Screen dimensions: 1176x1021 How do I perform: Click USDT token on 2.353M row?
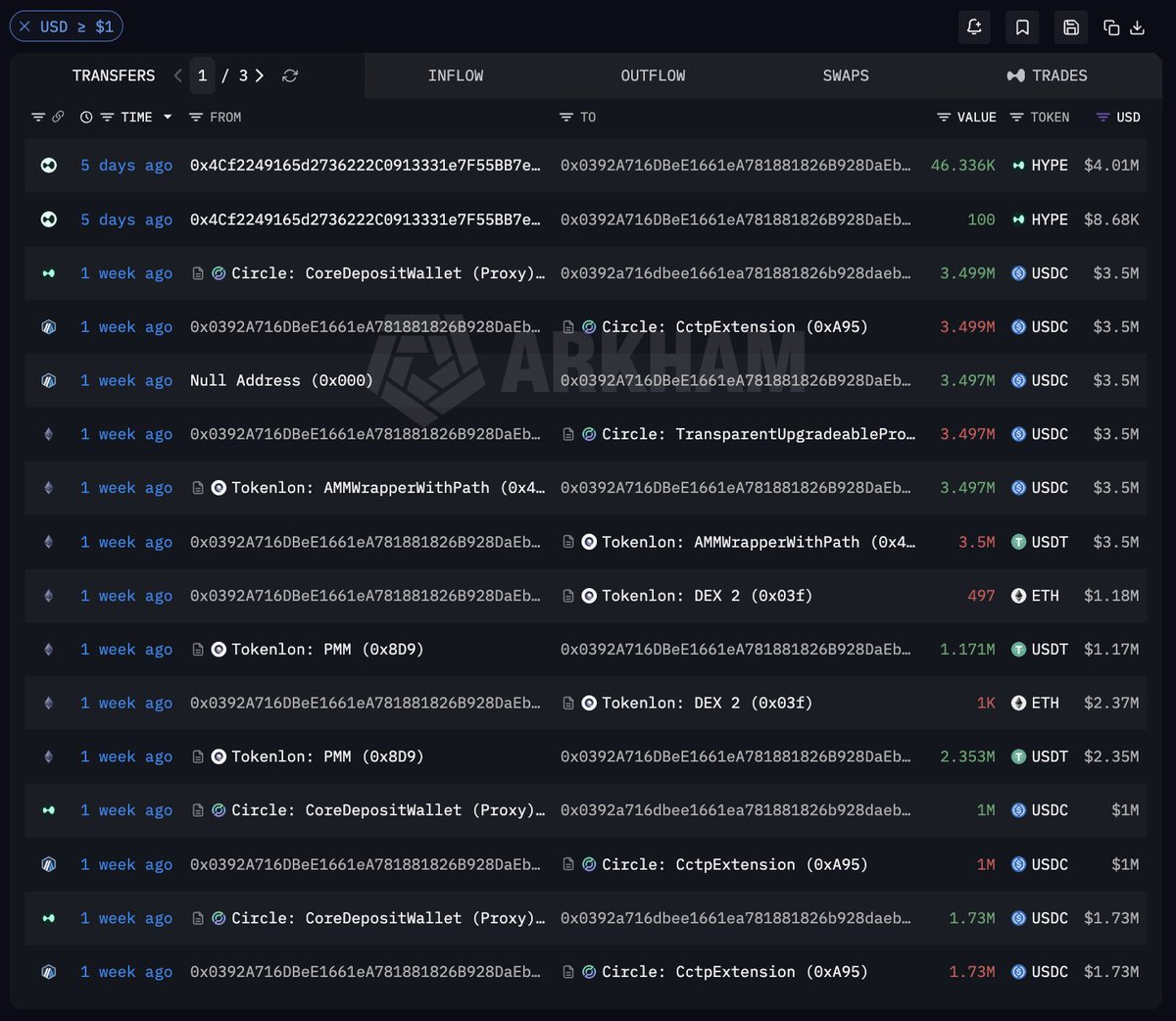click(x=1040, y=756)
